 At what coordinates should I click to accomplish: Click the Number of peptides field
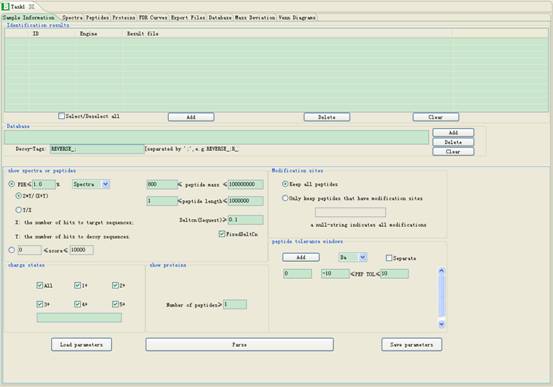[x=235, y=304]
